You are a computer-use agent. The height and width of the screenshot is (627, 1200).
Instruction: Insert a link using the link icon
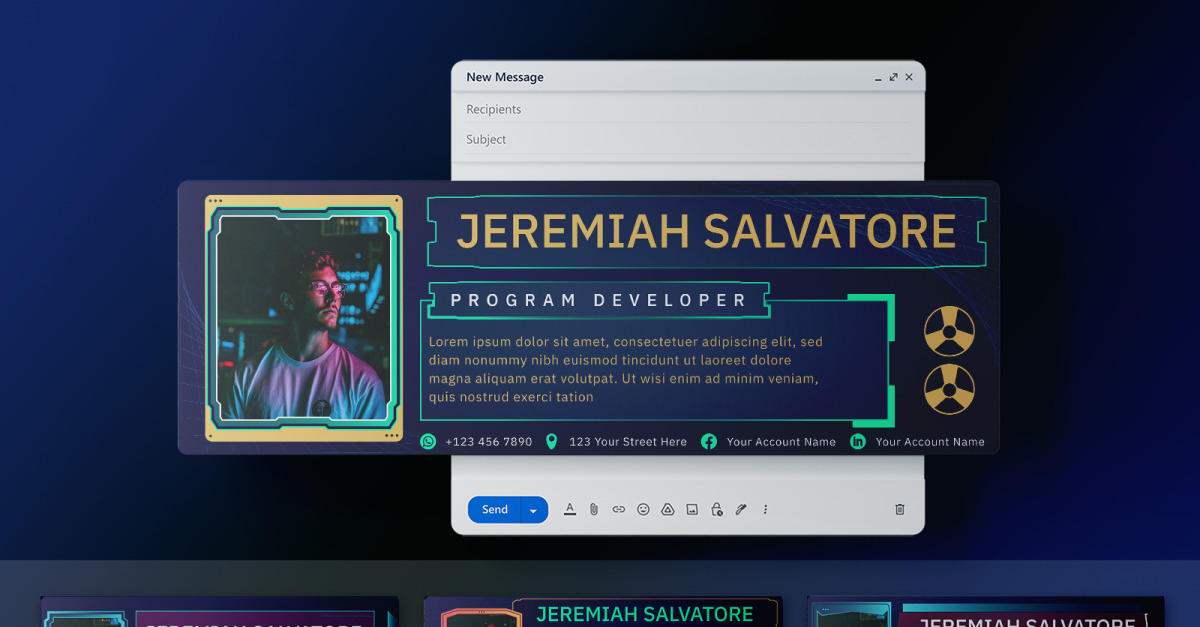point(618,509)
